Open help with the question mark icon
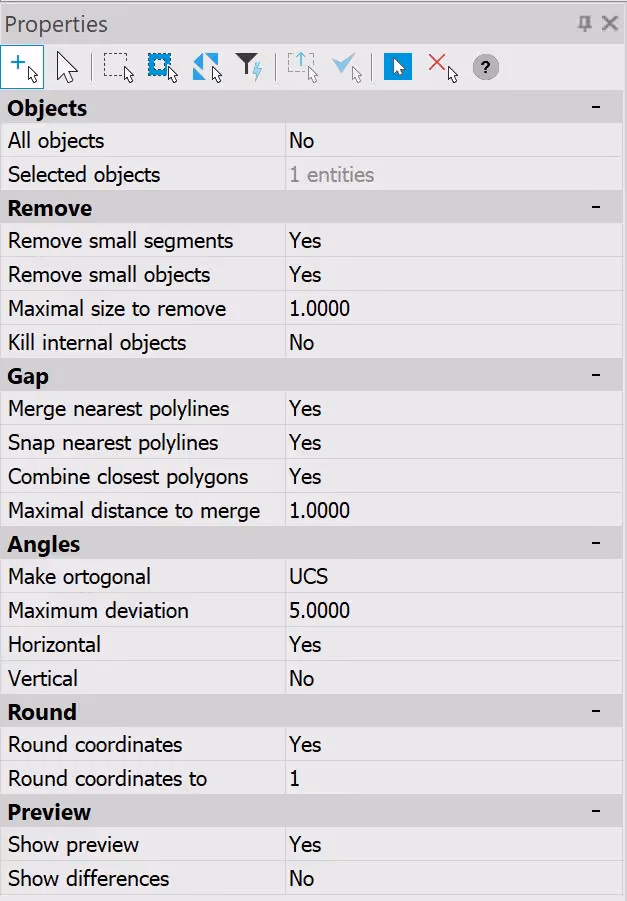Screen dimensions: 627x901 [486, 67]
